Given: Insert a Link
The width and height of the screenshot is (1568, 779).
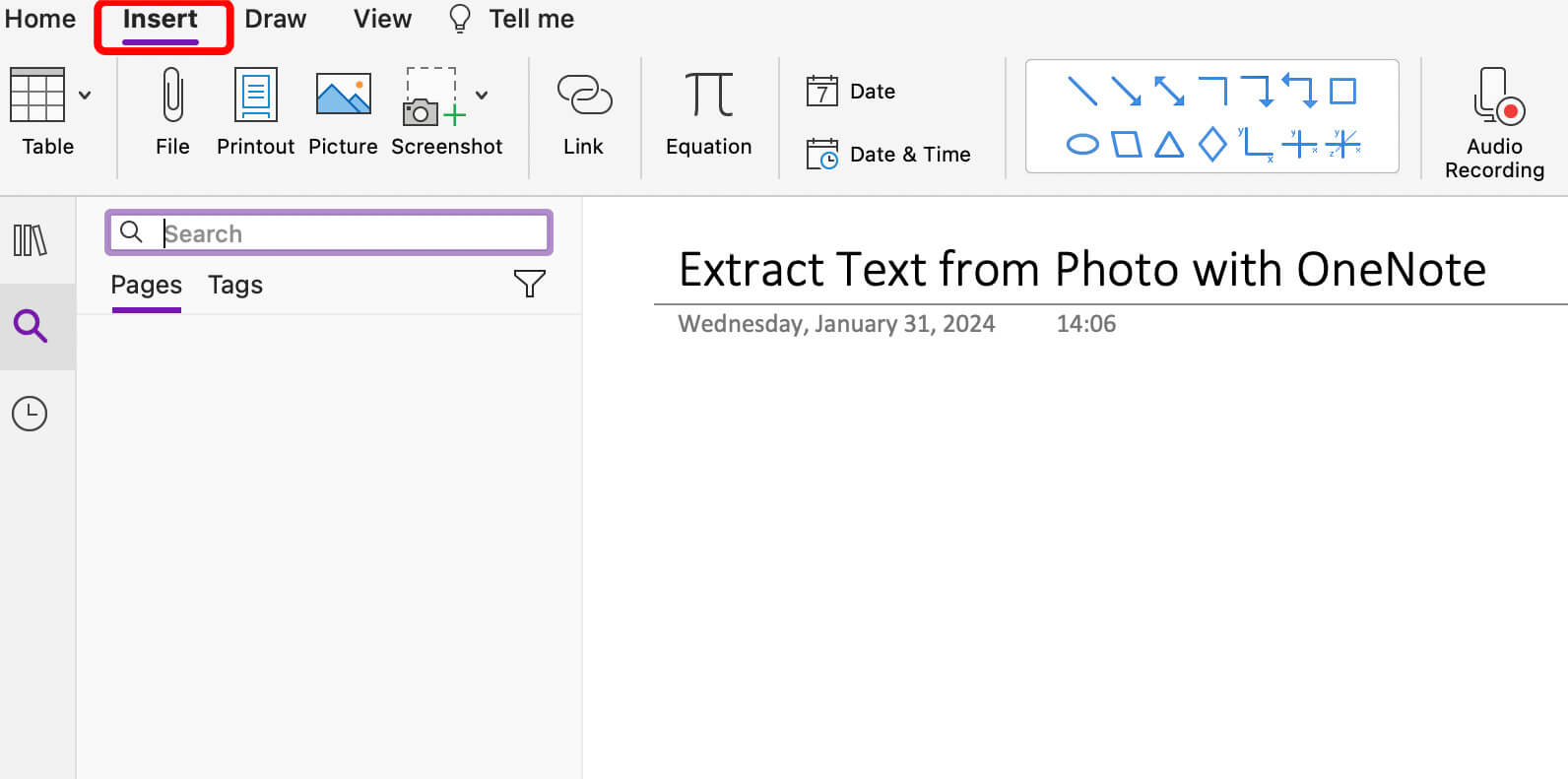Looking at the screenshot, I should click(x=584, y=111).
